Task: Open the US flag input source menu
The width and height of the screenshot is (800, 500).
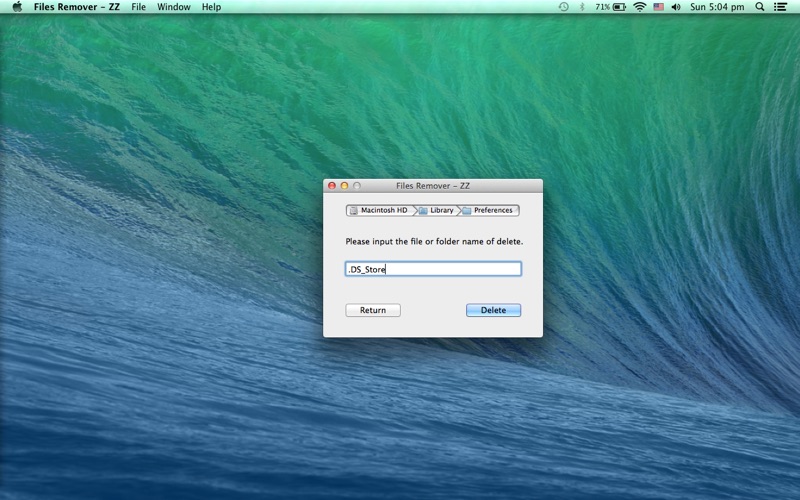Action: (659, 7)
